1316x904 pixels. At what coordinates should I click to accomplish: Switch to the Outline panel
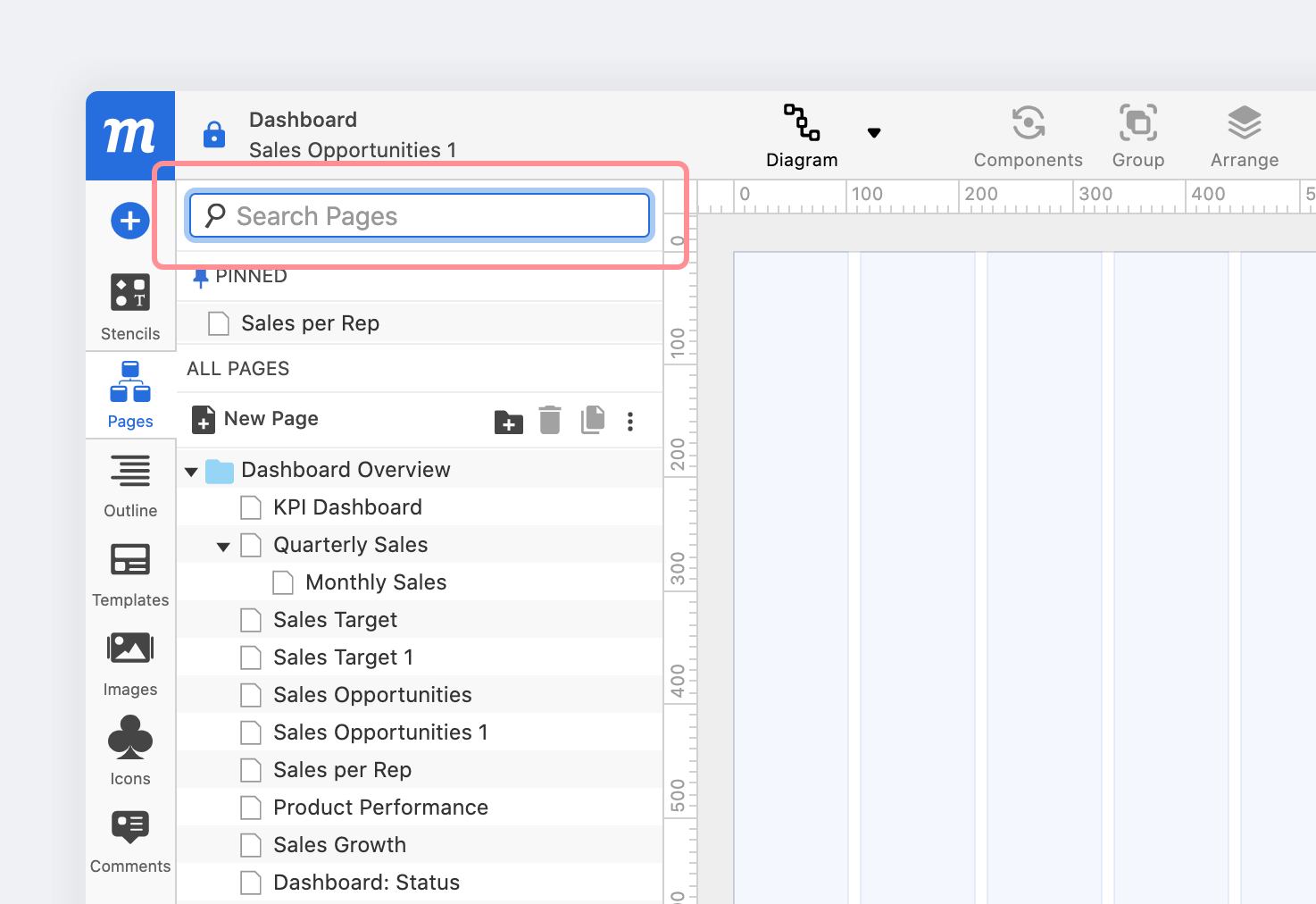point(129,482)
